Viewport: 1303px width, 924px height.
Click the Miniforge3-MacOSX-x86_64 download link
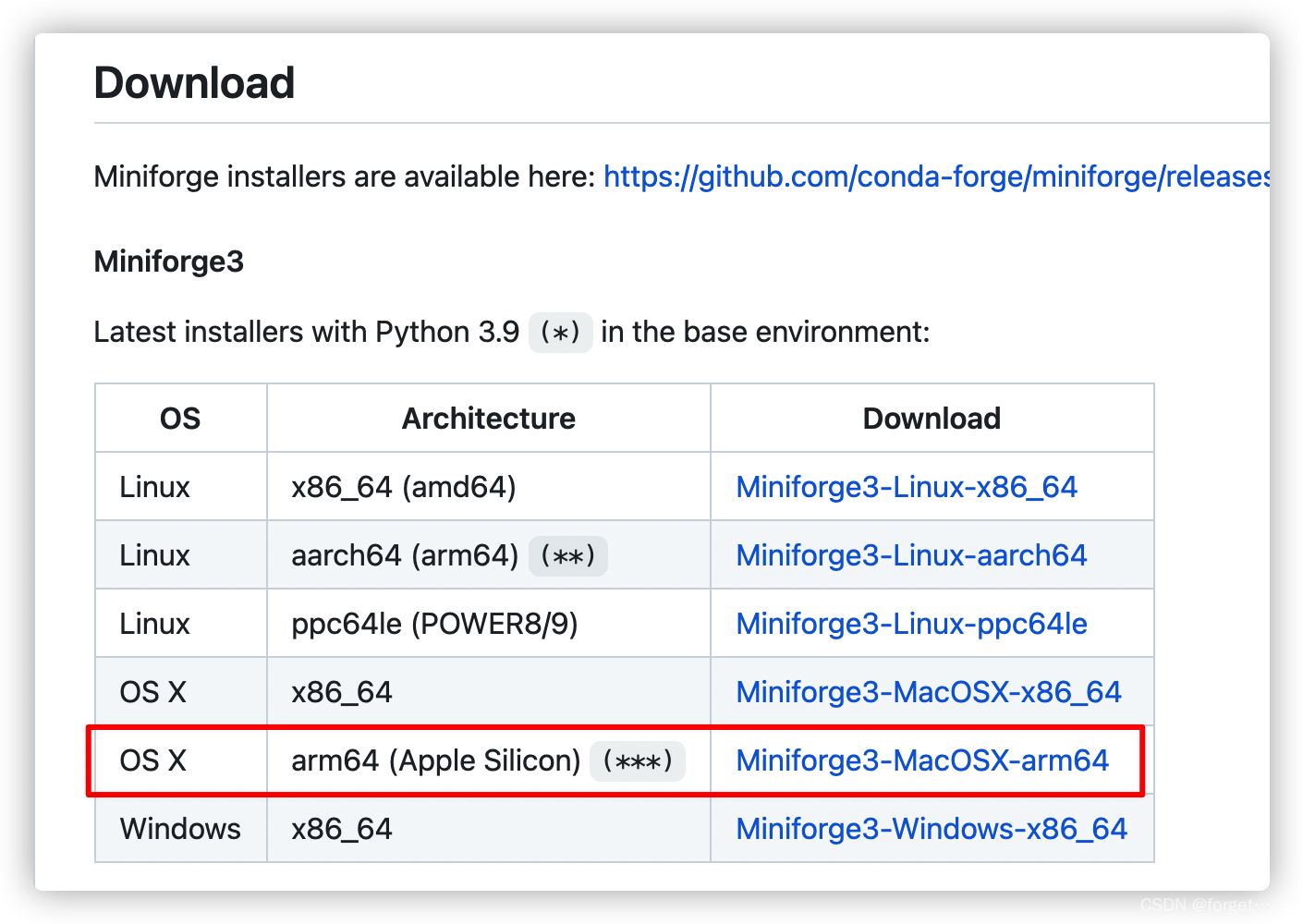929,692
